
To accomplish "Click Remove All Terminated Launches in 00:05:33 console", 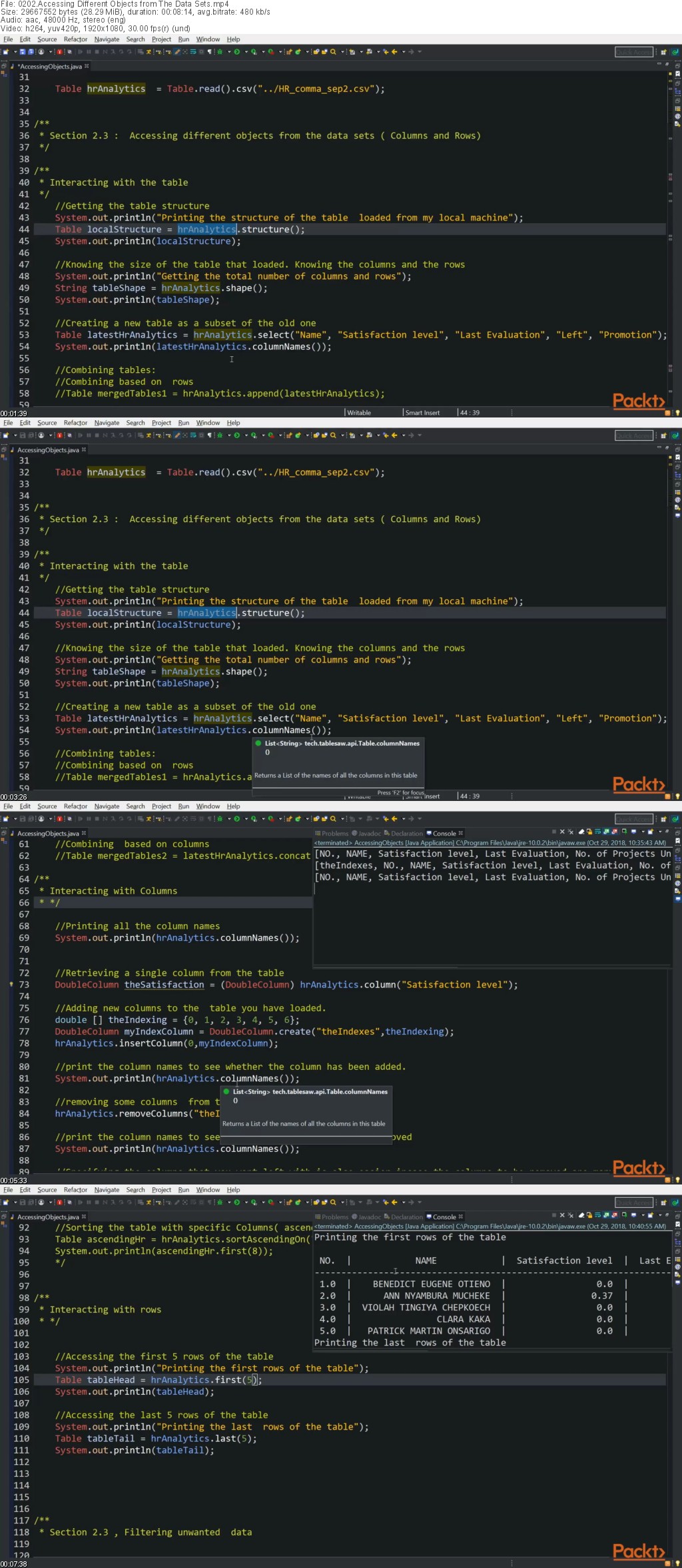I will (571, 832).
